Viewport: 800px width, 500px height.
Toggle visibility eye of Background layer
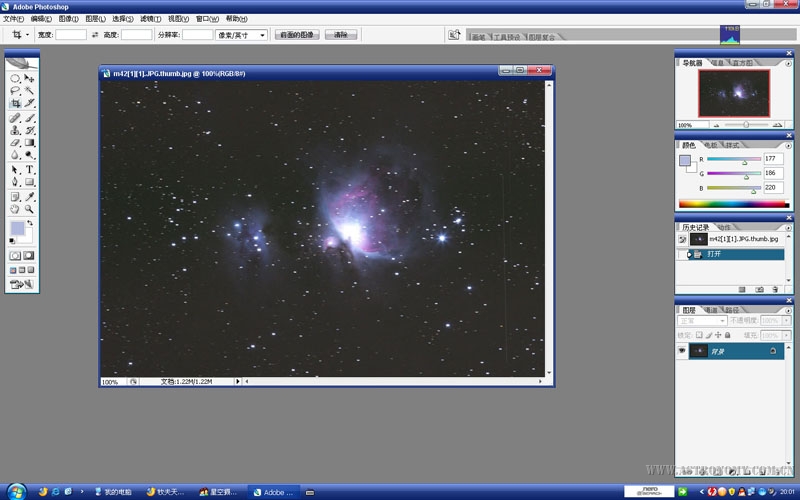[x=682, y=351]
